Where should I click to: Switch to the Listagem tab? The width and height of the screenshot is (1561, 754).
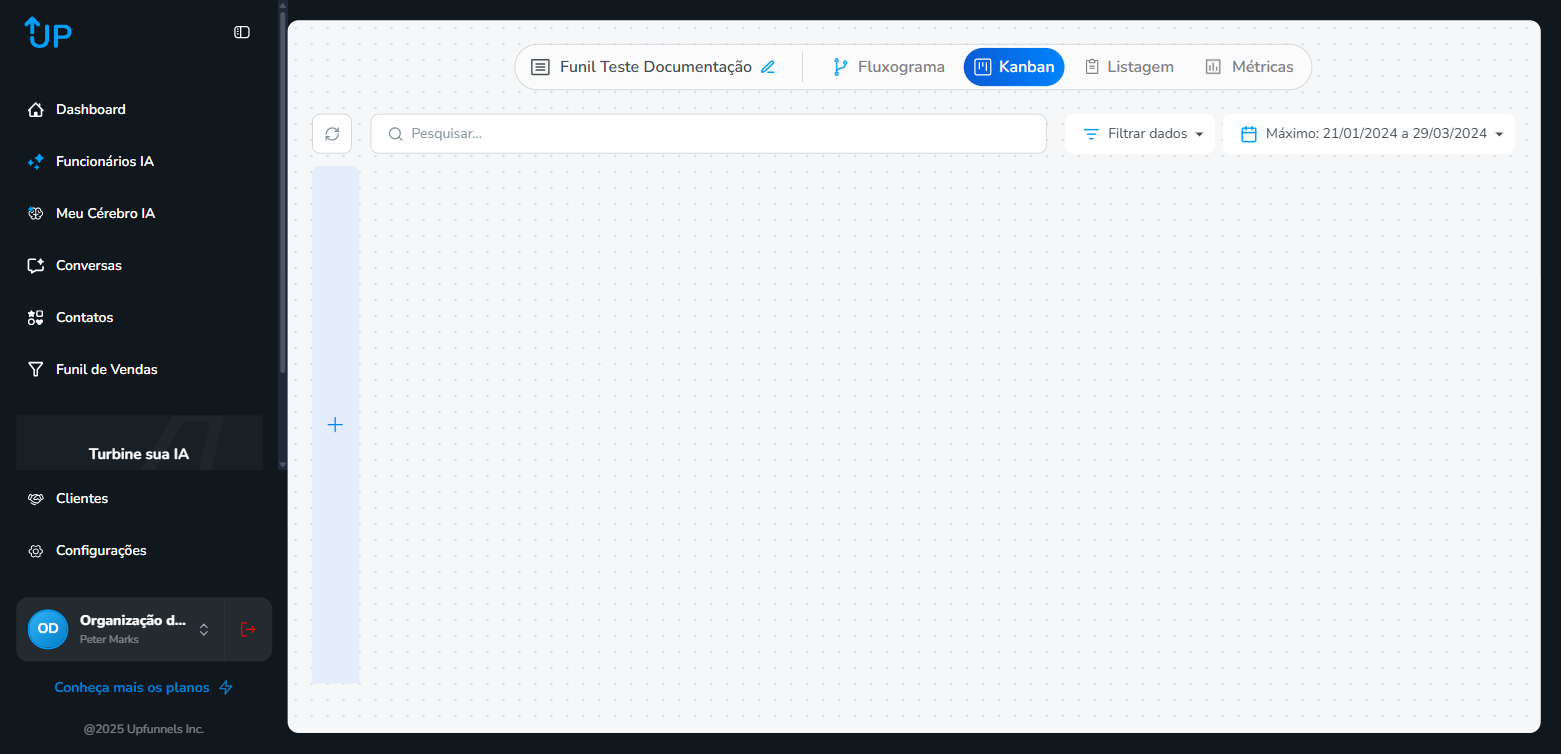[1129, 67]
